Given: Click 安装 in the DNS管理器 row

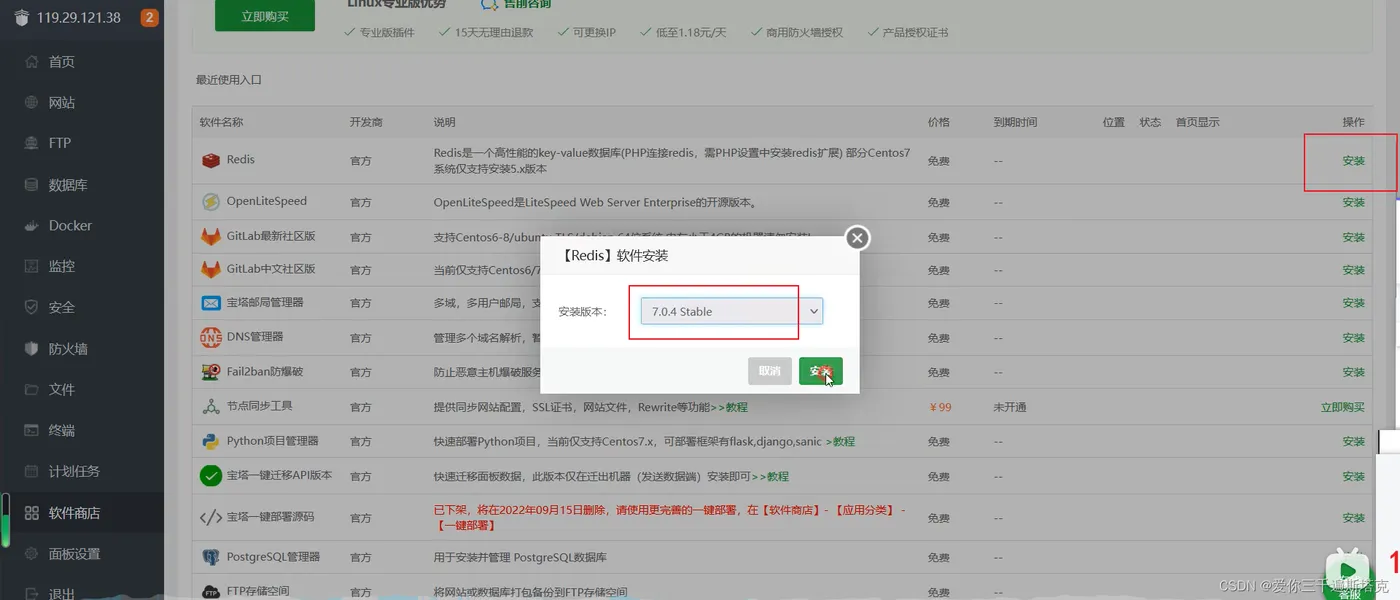Looking at the screenshot, I should tap(1353, 338).
